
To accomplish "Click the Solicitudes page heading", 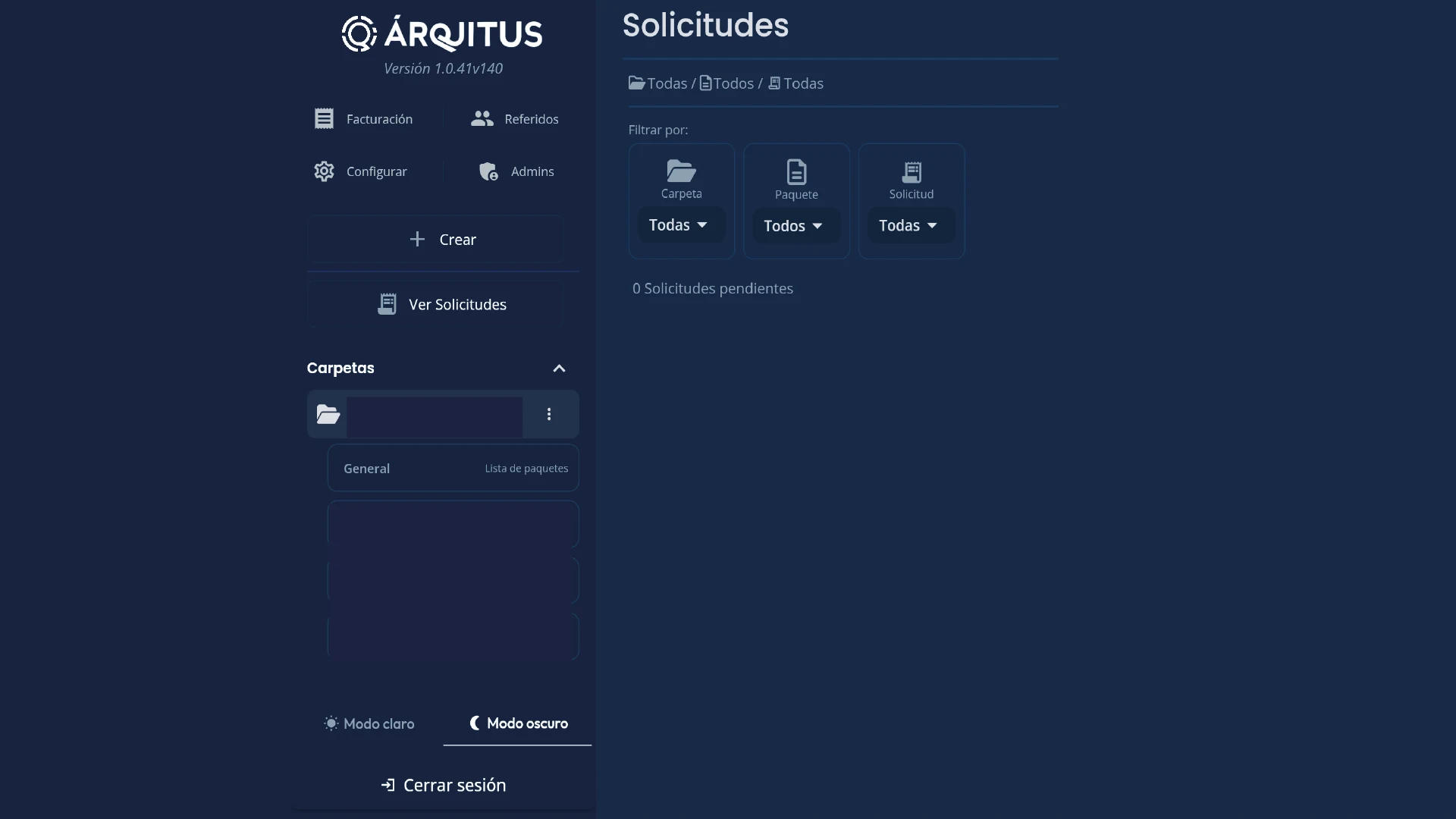I will 705,25.
